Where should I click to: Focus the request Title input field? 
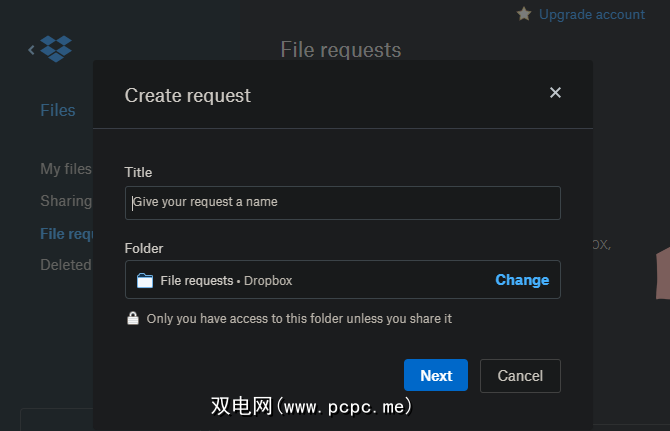[342, 202]
